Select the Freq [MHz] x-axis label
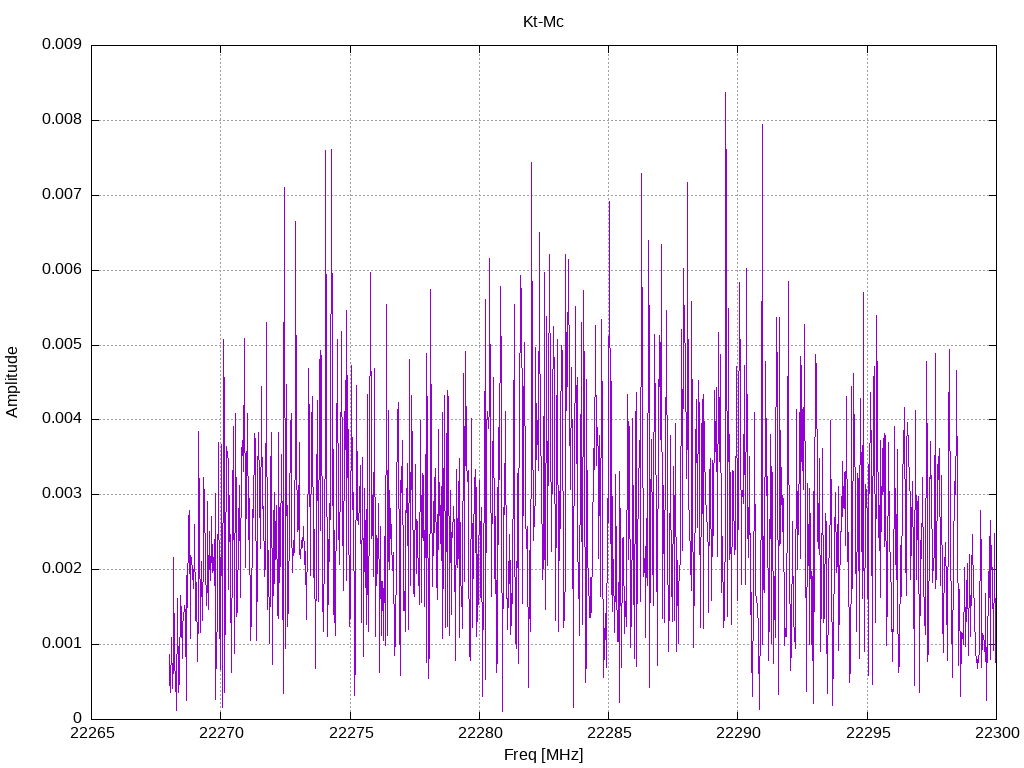The image size is (1024, 768). coord(543,754)
